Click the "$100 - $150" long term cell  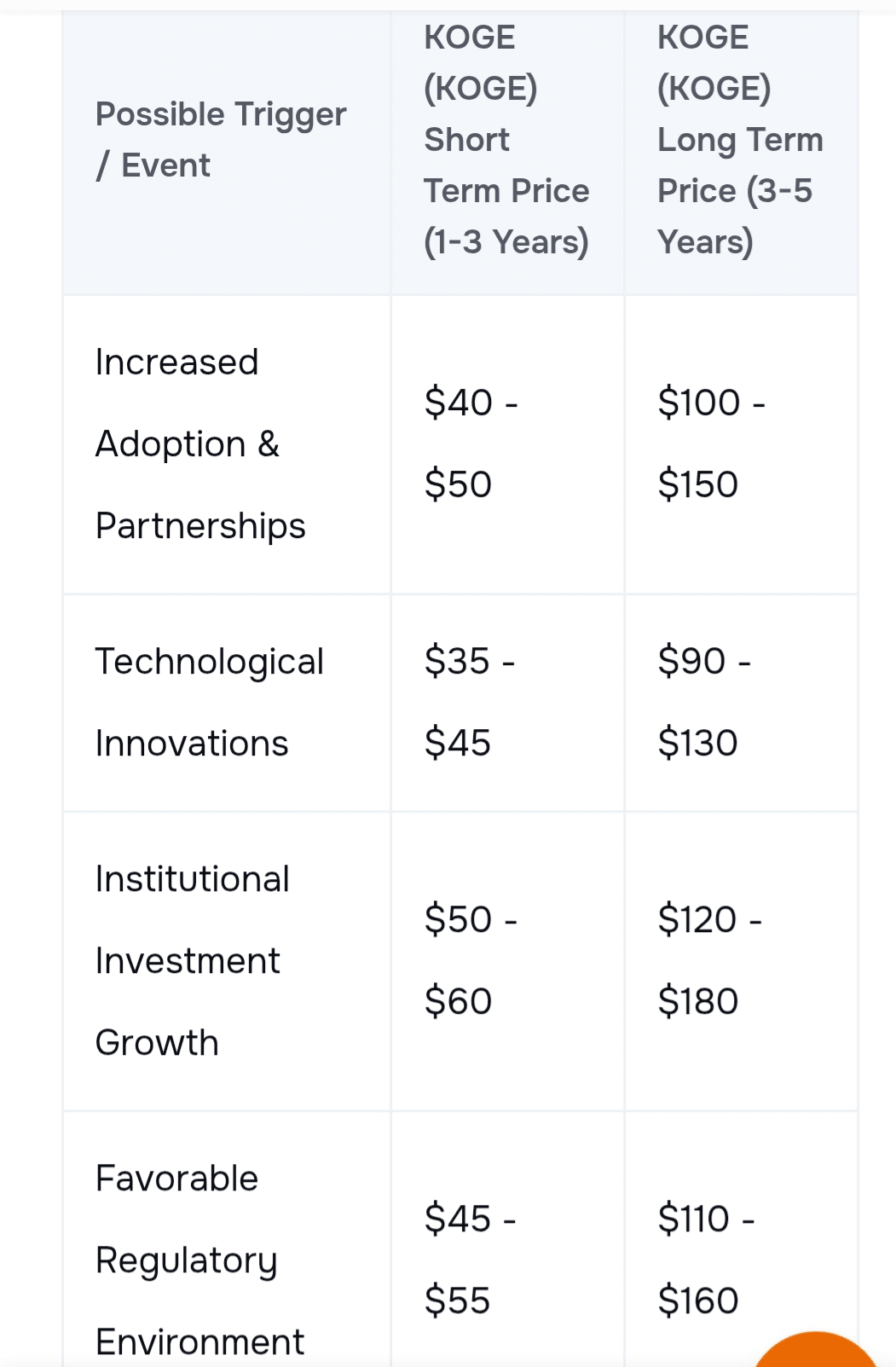point(711,443)
